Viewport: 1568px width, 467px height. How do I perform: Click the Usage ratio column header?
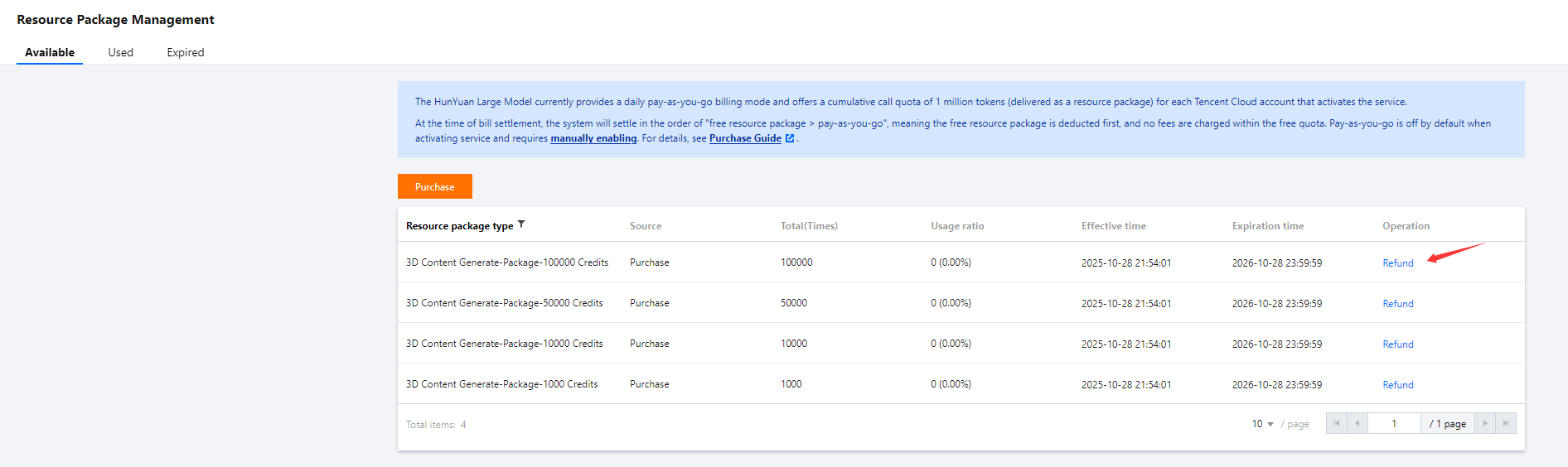coord(957,226)
